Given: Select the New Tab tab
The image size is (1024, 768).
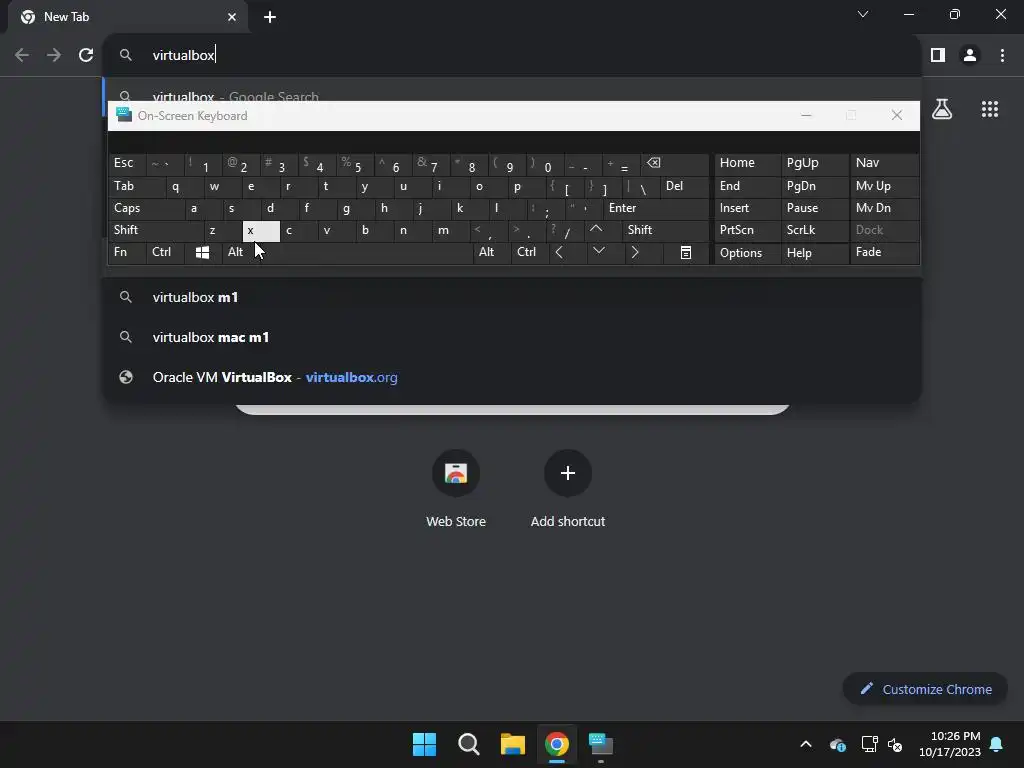Looking at the screenshot, I should [x=127, y=17].
